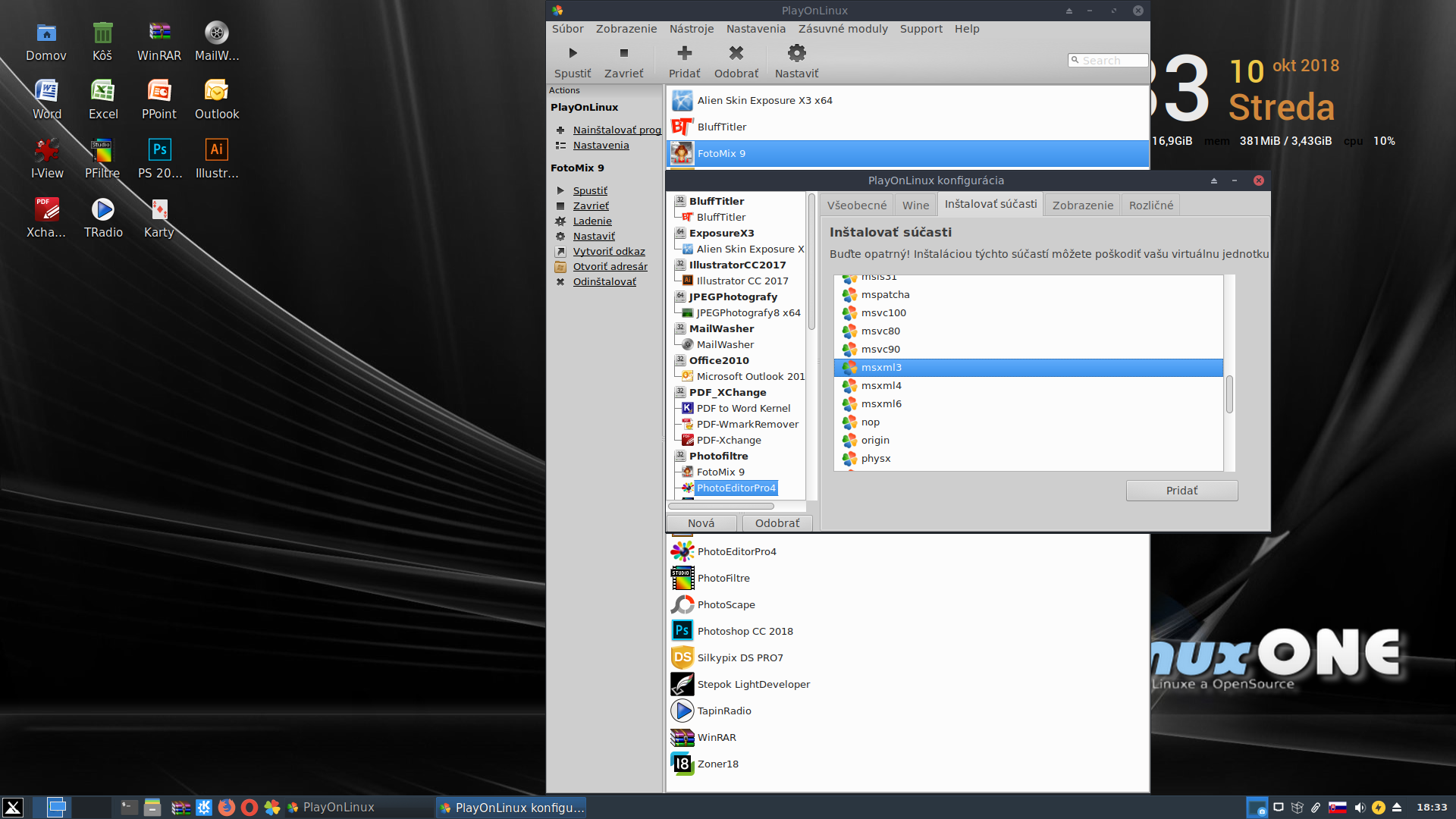The image size is (1456, 819).
Task: Select BluffTitler in the main app list
Action: [x=907, y=127]
